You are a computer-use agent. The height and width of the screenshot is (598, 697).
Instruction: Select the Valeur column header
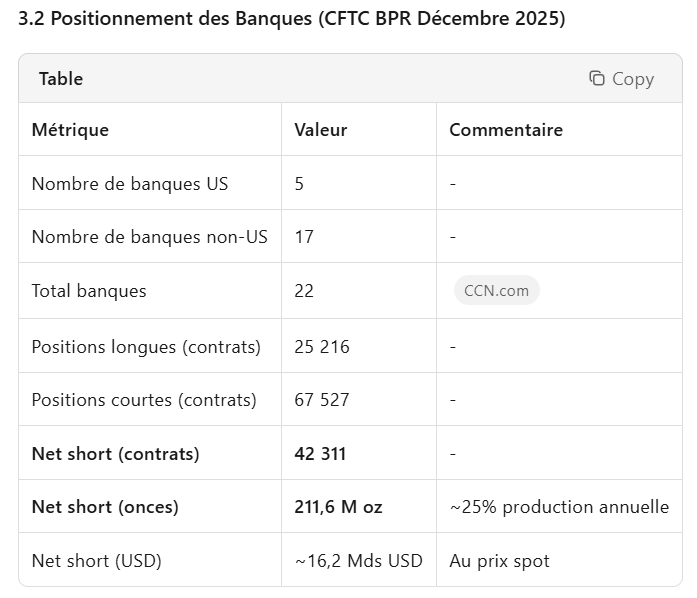(x=321, y=130)
